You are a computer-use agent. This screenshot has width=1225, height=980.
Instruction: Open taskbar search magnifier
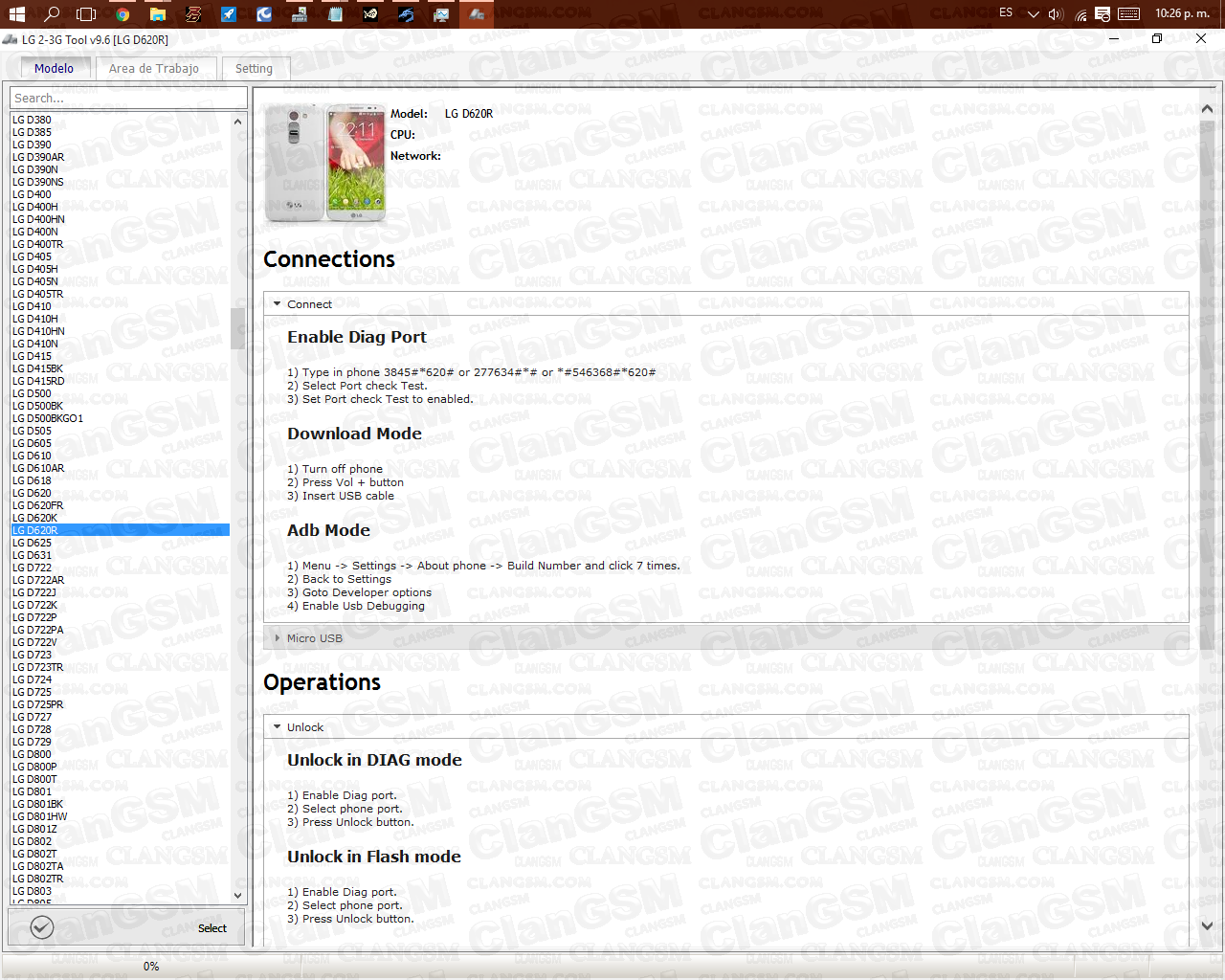coord(52,13)
